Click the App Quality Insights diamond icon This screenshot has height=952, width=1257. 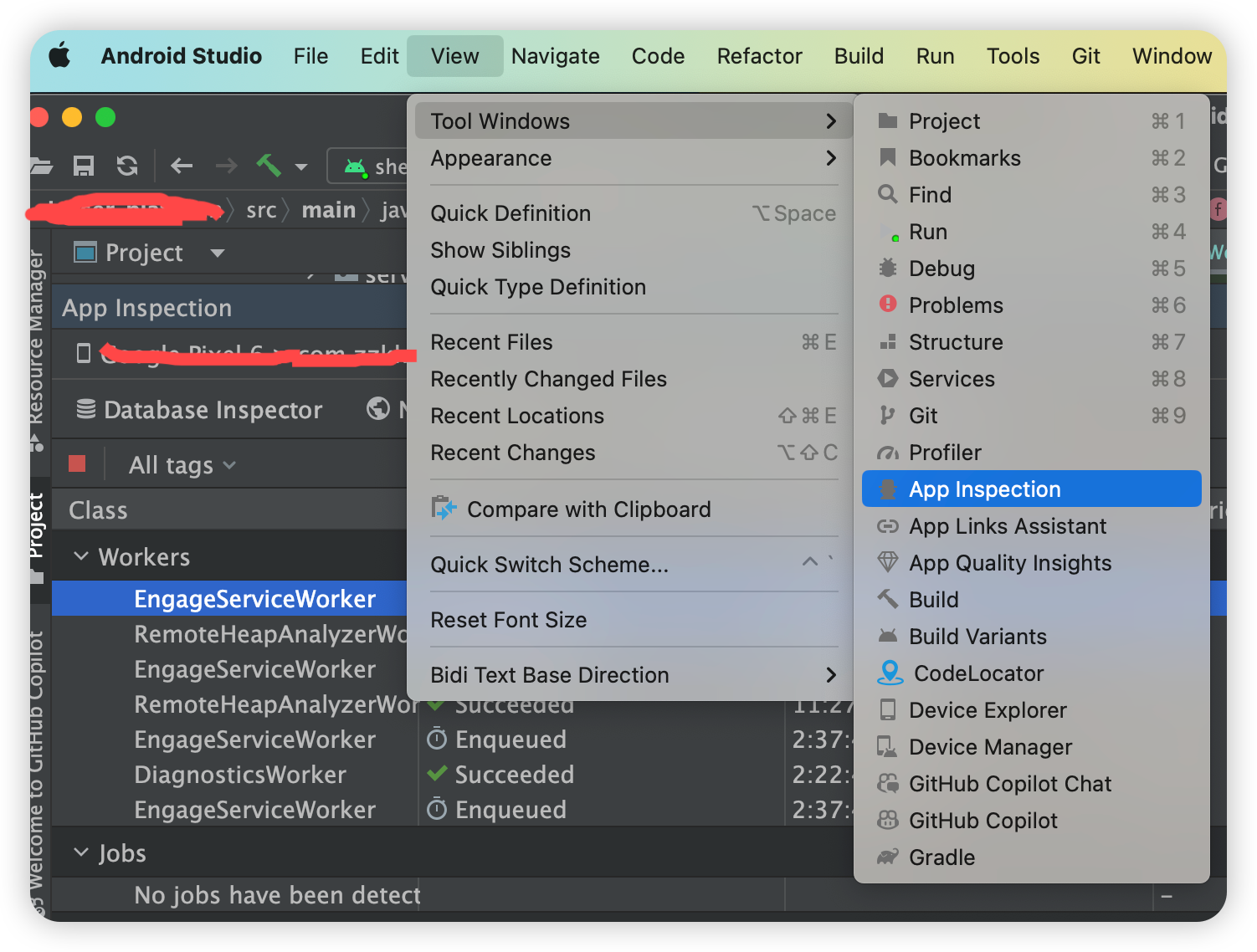887,562
